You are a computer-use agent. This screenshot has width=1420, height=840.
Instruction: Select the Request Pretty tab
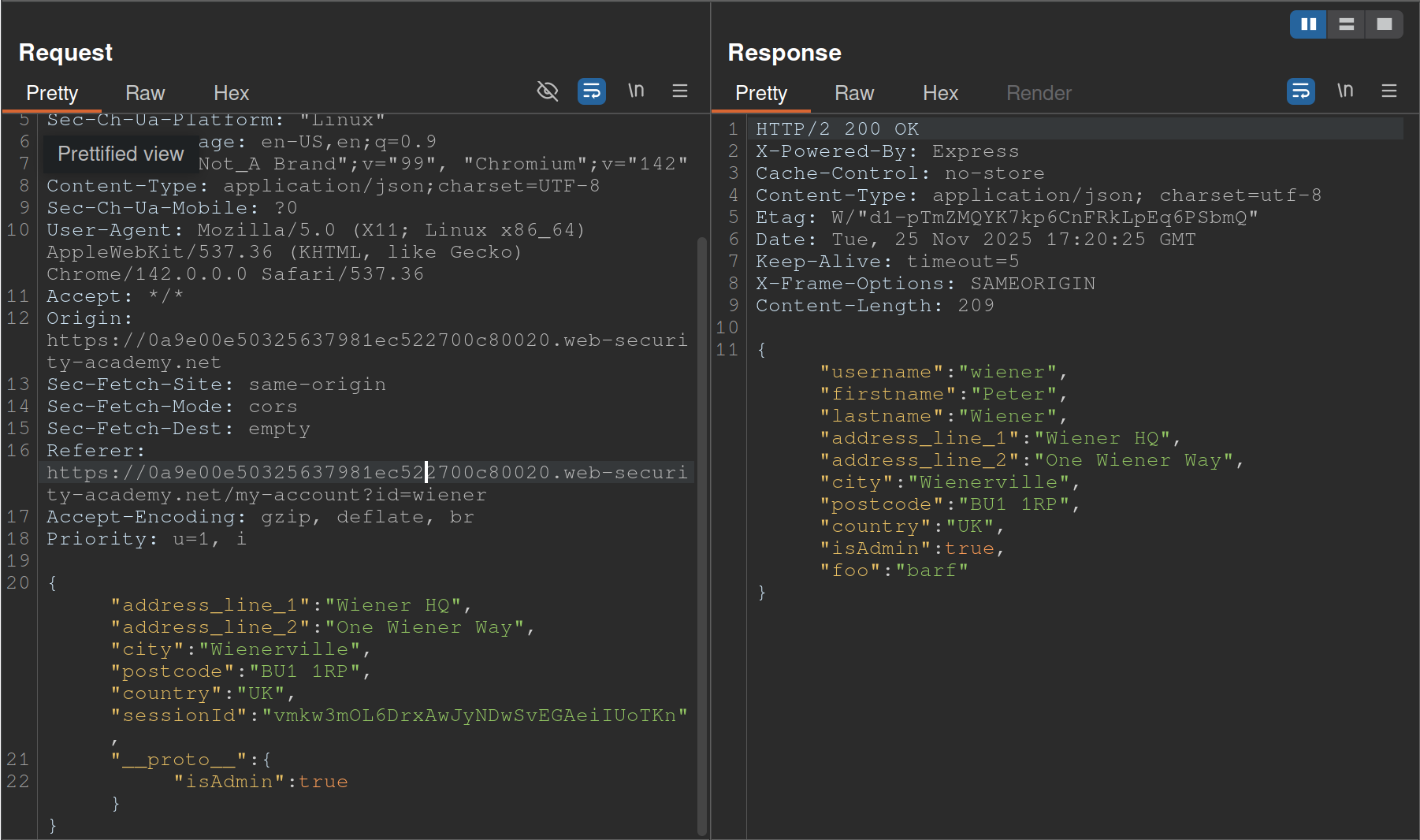pos(52,93)
